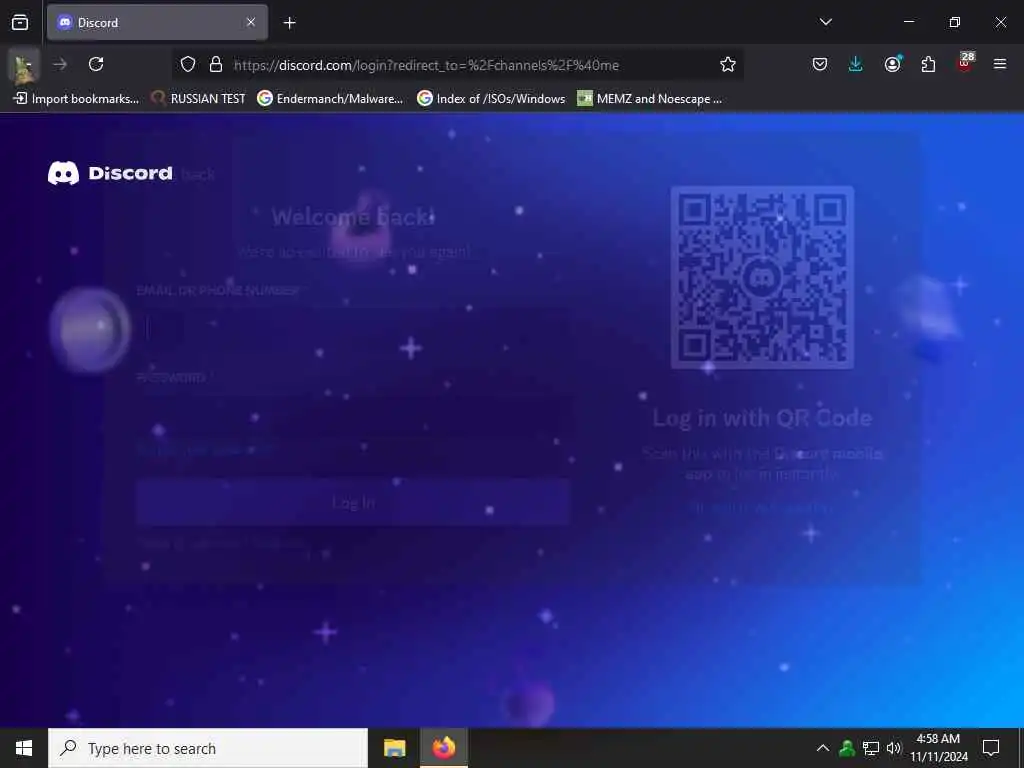Open the Firefox View icon
1024x768 pixels.
20,22
